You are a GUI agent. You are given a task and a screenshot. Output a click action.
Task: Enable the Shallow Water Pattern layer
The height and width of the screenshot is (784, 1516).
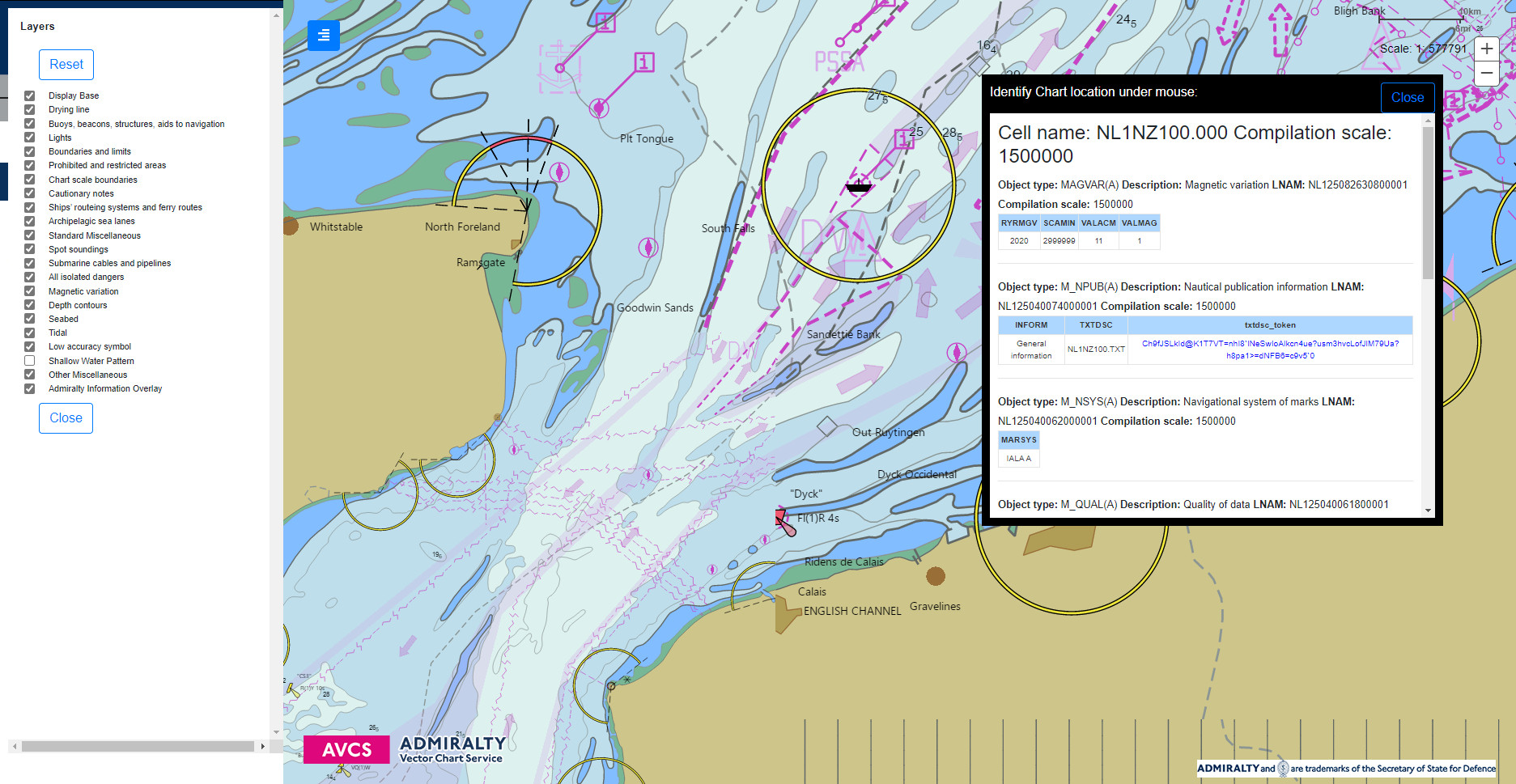click(29, 360)
